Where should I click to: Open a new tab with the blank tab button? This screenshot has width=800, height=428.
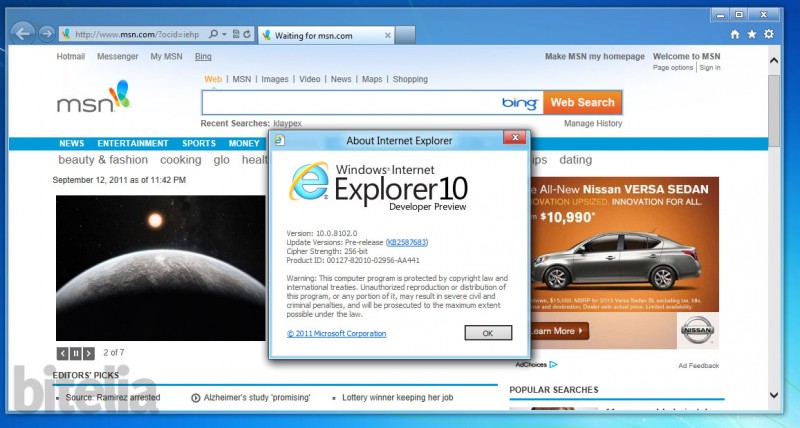tap(405, 35)
